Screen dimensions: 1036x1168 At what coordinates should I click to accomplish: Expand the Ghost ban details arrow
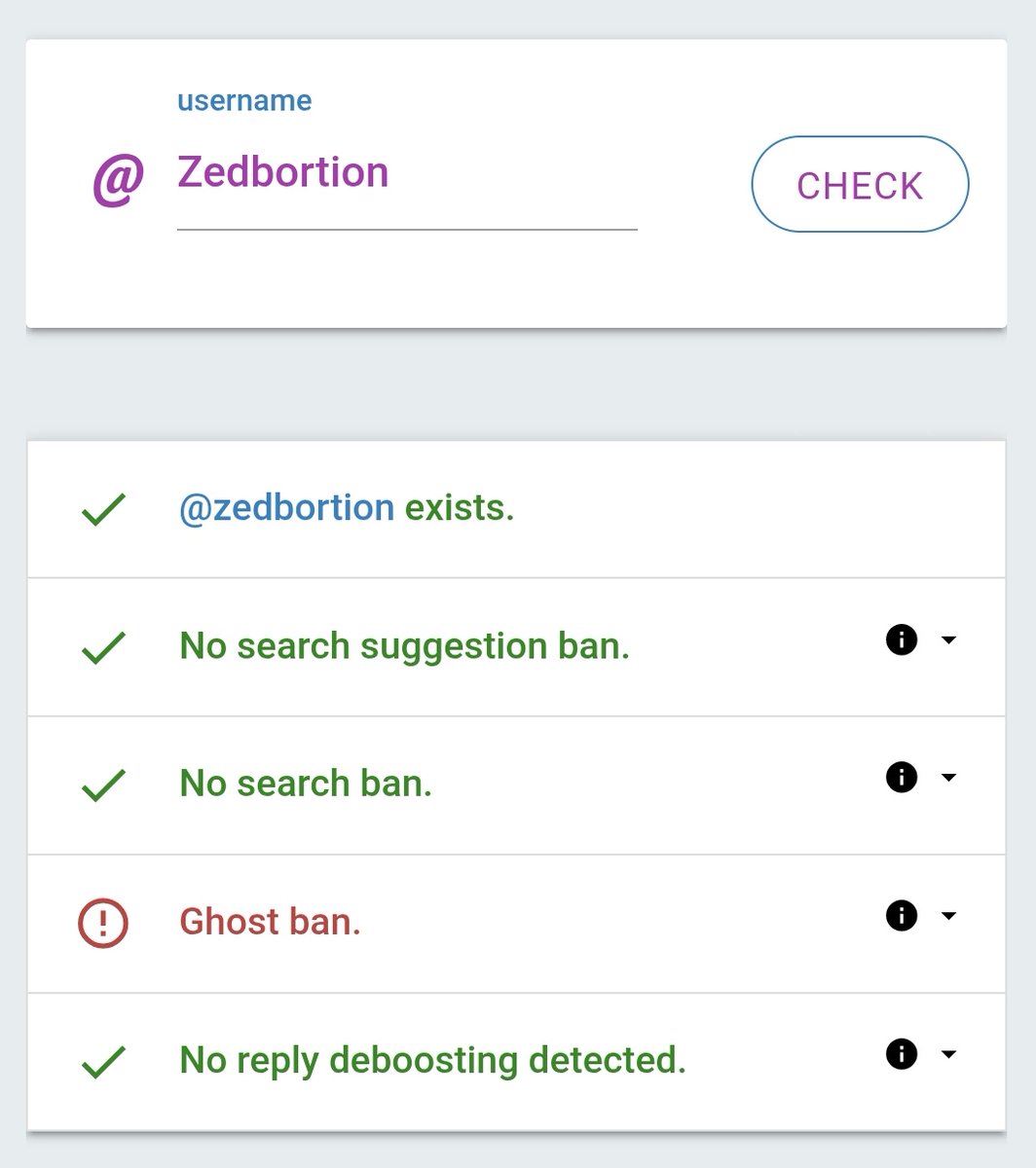coord(948,916)
